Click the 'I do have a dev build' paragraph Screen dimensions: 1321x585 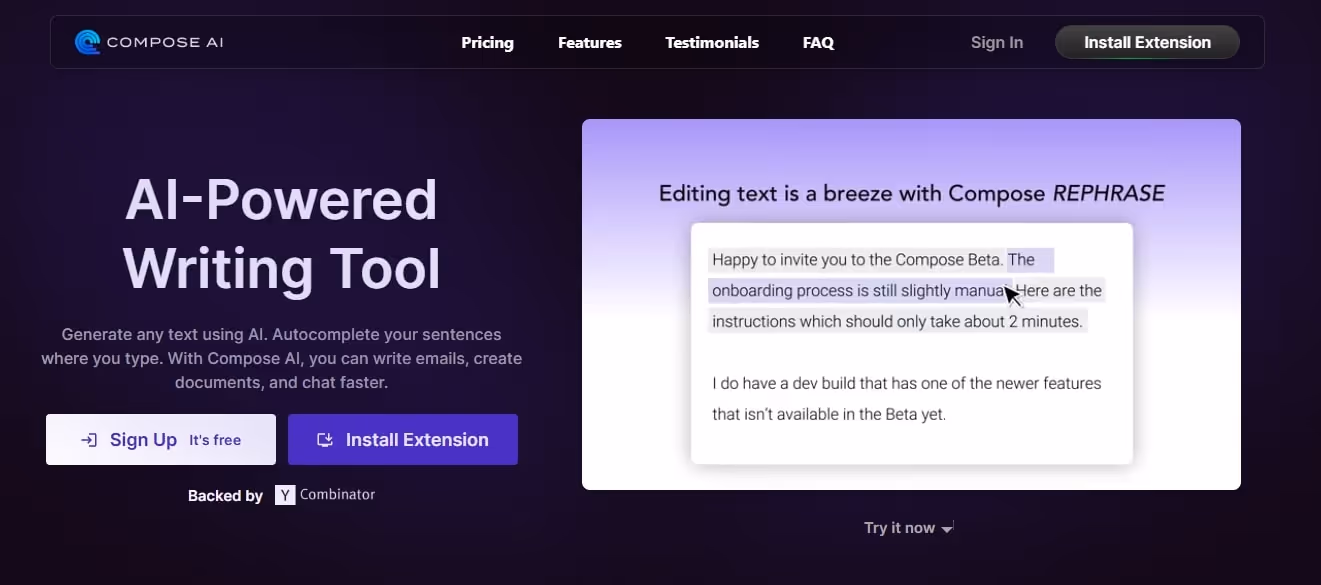(906, 398)
